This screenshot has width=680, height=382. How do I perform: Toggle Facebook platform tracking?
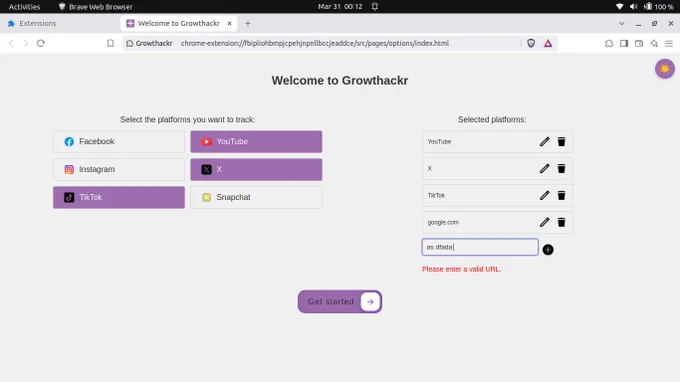pos(119,142)
